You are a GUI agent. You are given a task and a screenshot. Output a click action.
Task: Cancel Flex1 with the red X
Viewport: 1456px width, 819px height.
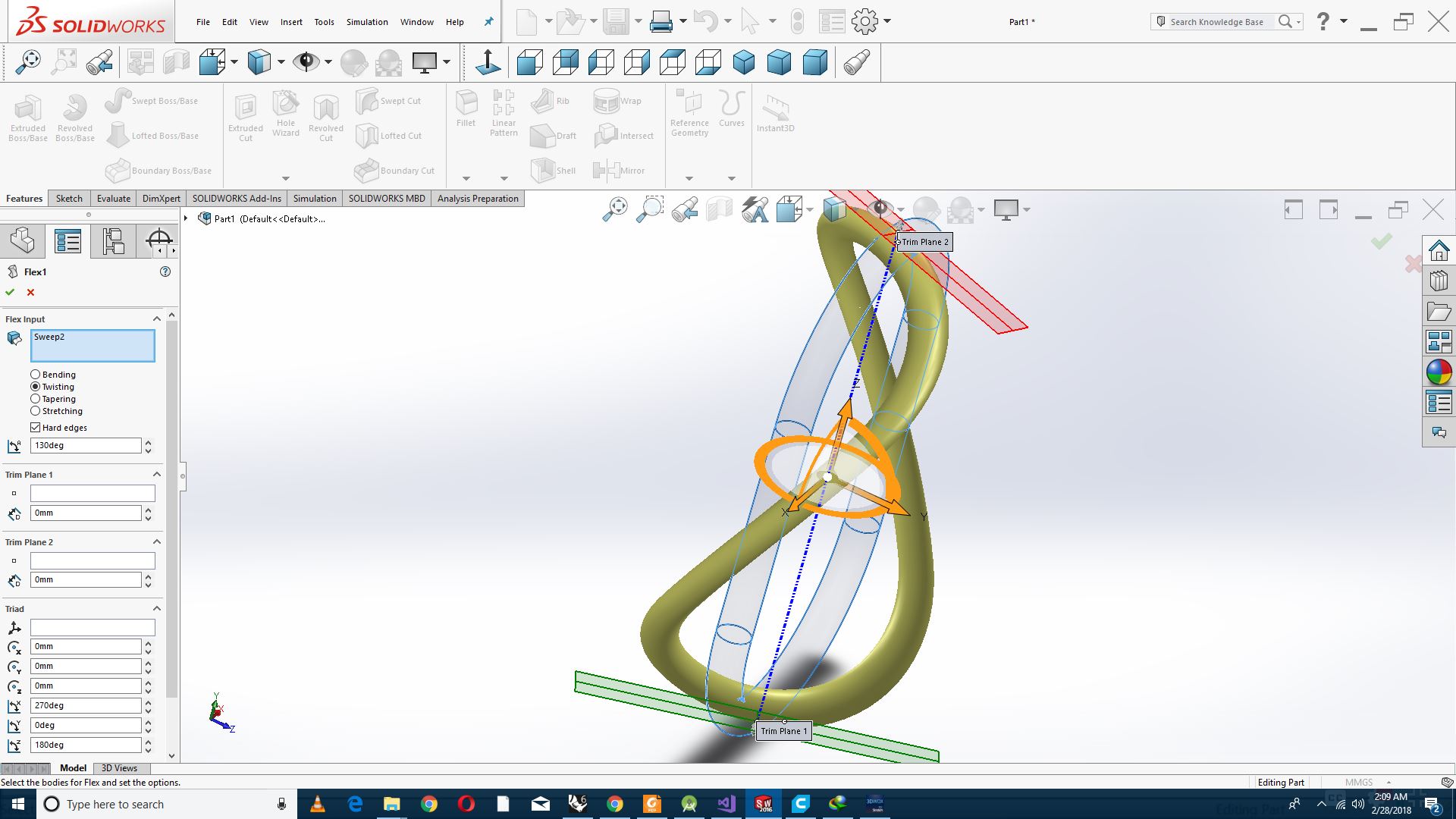click(x=30, y=292)
